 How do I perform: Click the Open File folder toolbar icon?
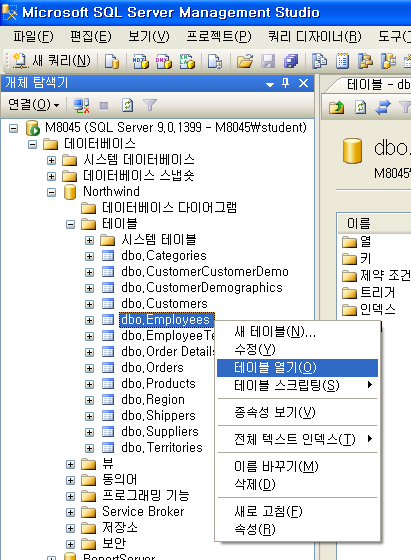(245, 61)
